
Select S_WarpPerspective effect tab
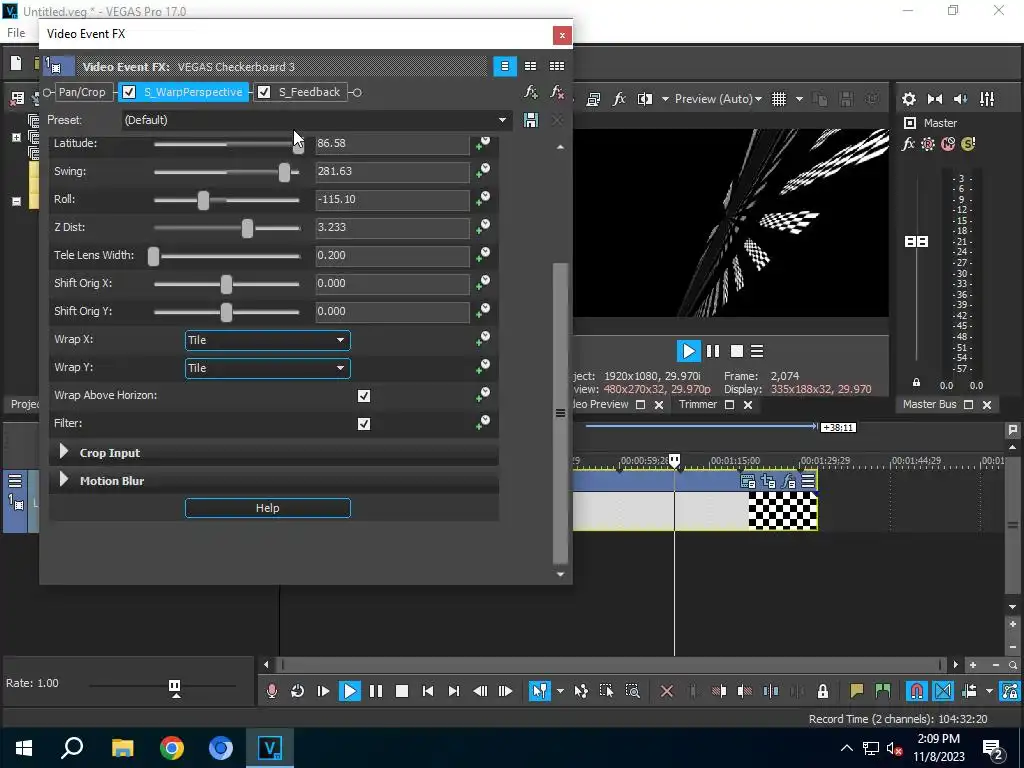point(193,92)
